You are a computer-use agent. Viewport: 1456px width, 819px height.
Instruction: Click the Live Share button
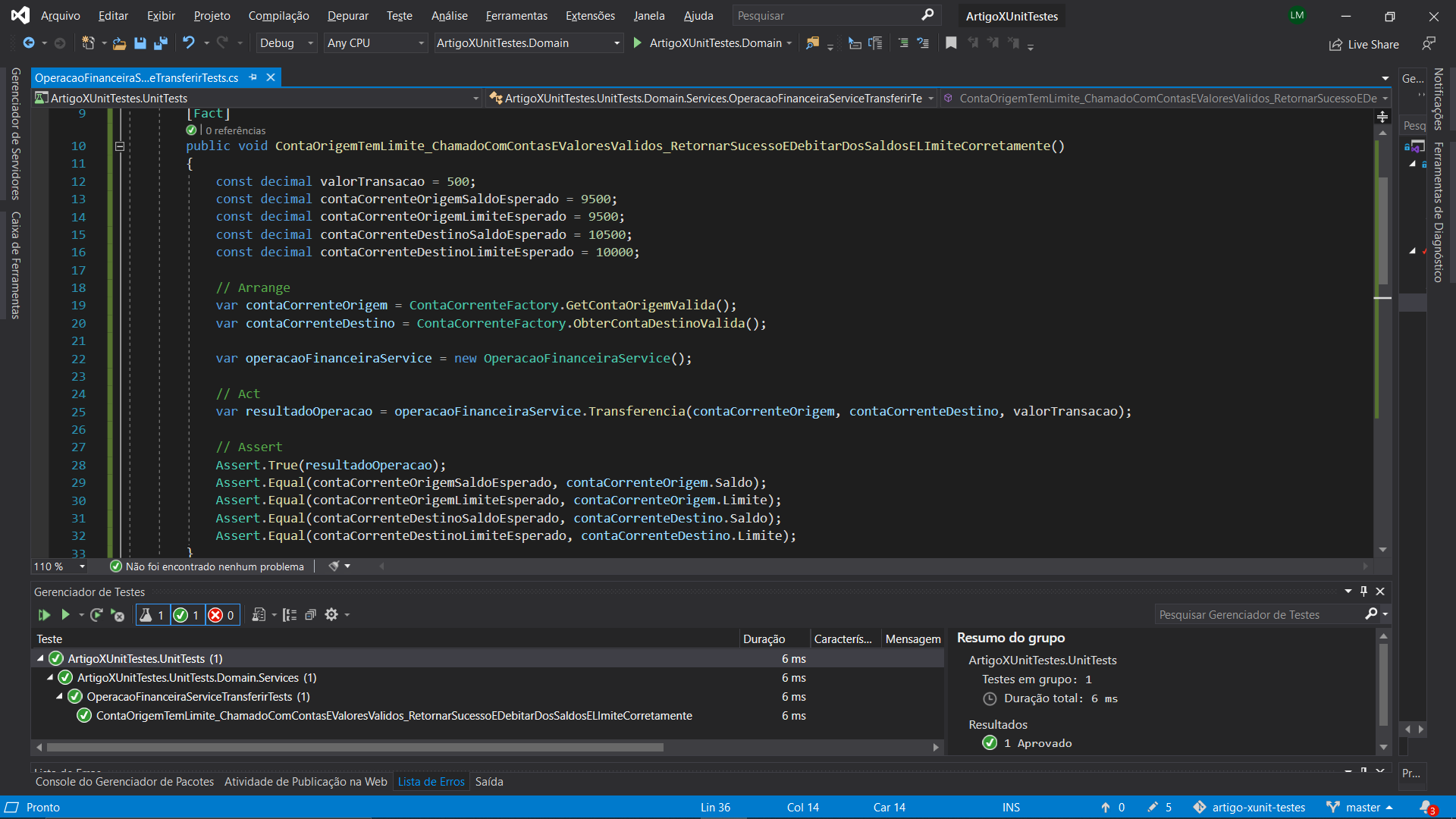point(1364,45)
